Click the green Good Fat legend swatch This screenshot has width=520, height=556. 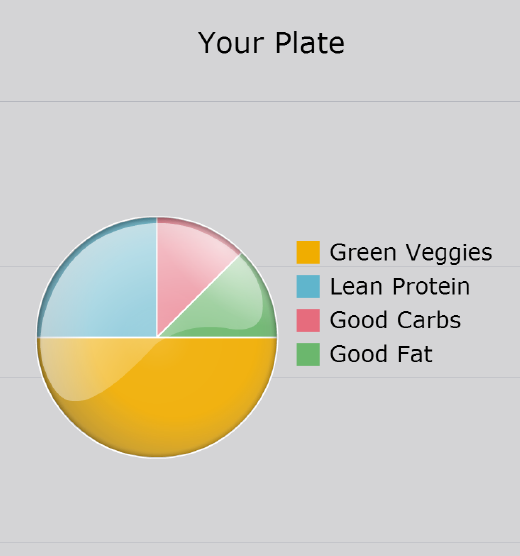308,354
